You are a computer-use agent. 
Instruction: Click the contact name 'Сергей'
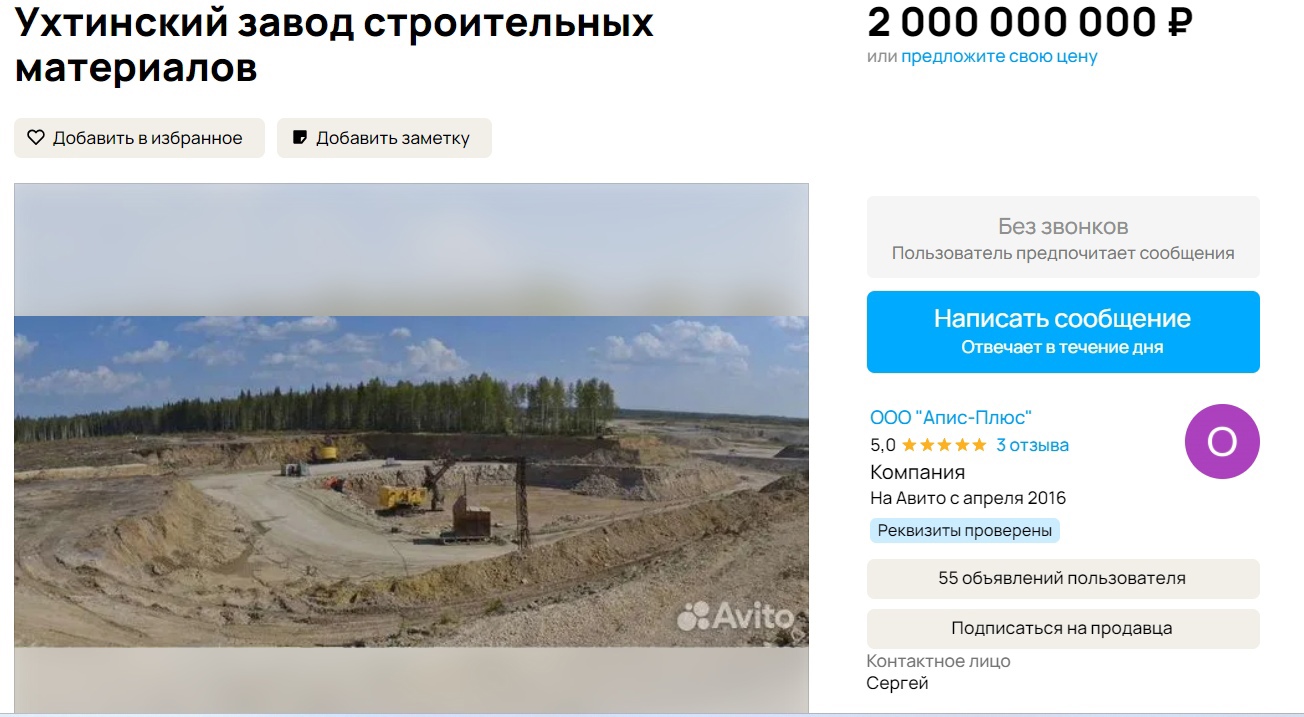(x=897, y=683)
